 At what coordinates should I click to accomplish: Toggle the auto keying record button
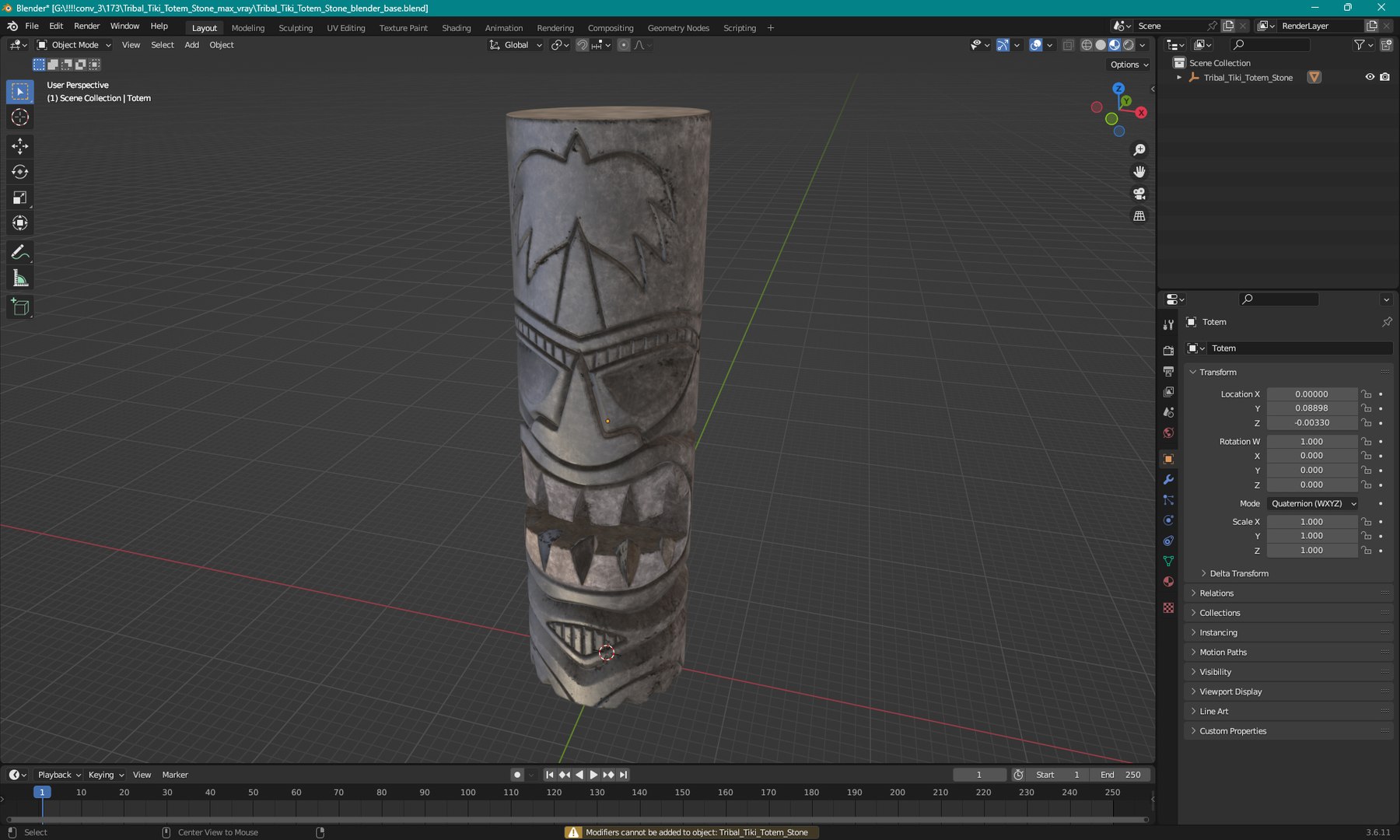tap(517, 775)
